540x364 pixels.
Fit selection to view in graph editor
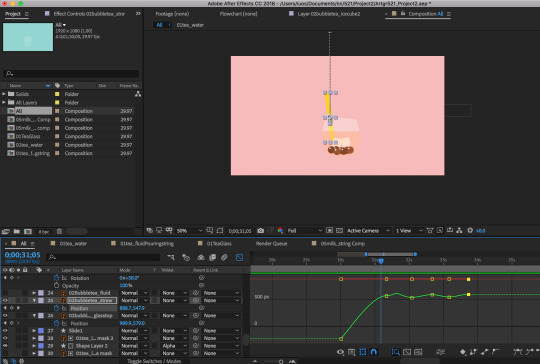(x=407, y=352)
